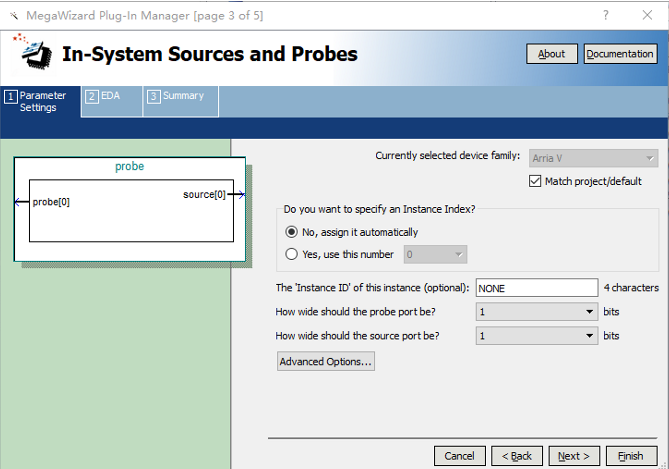This screenshot has height=469, width=669.
Task: Click the Instance ID field containing NONE
Action: 537,288
